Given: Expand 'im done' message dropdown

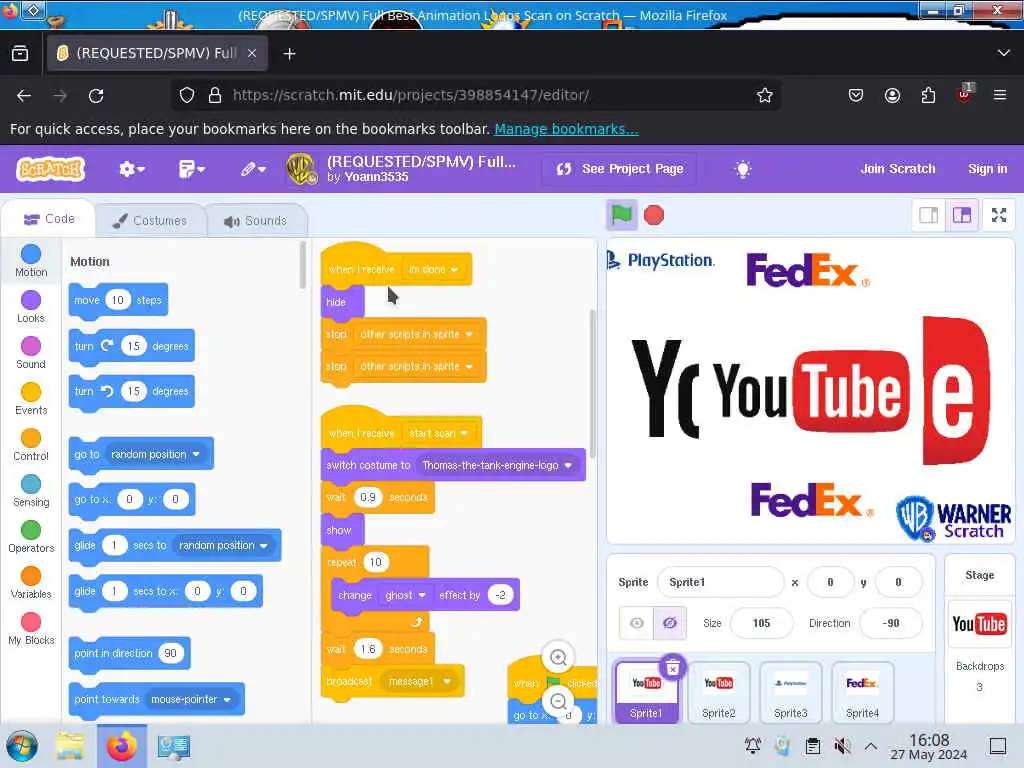Looking at the screenshot, I should point(433,269).
